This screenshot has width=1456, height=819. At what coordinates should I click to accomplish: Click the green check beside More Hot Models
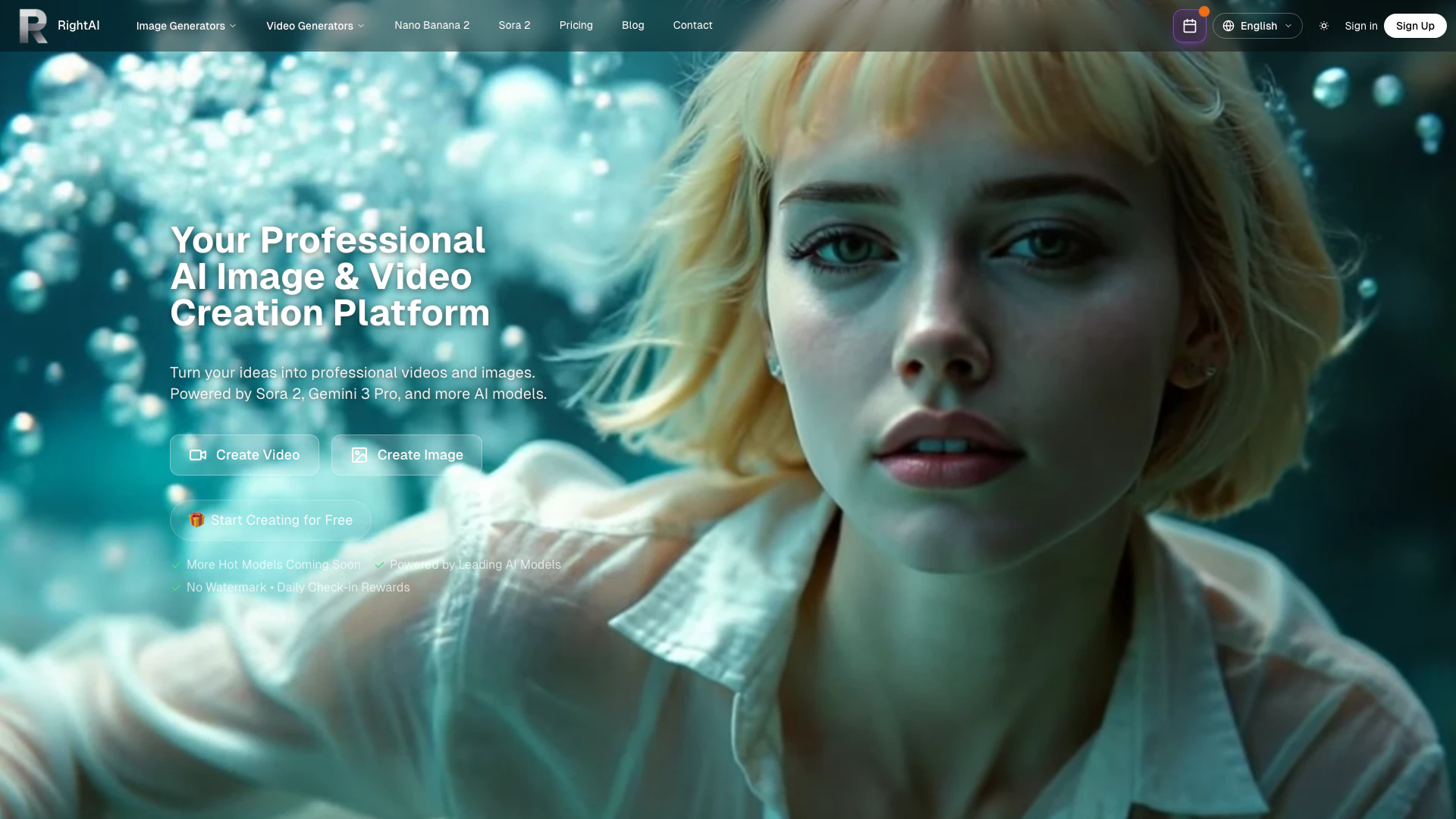pos(176,565)
